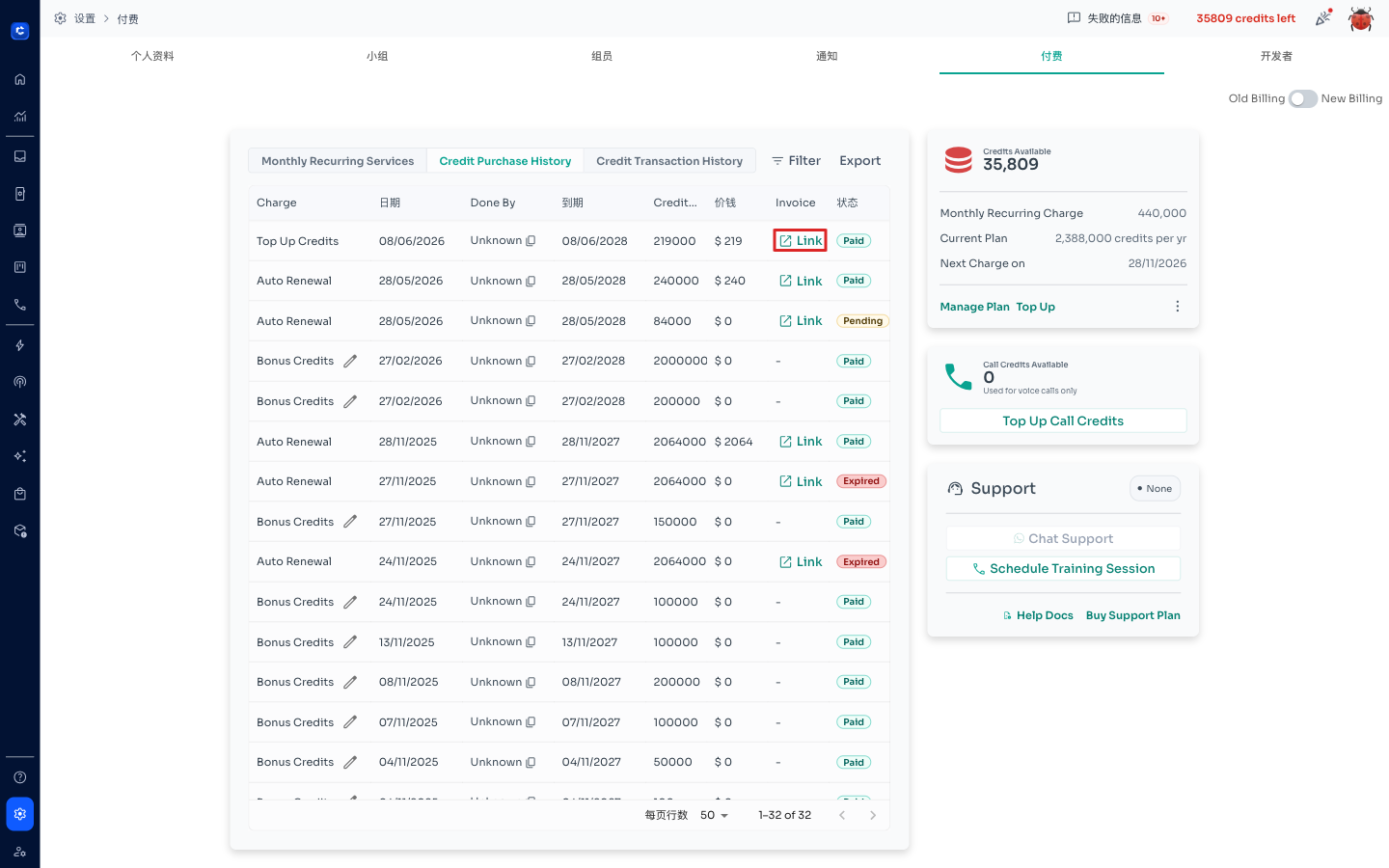This screenshot has width=1389, height=868.
Task: Edit the Bonus Credits entry dated 07/11/2025
Action: click(x=350, y=722)
